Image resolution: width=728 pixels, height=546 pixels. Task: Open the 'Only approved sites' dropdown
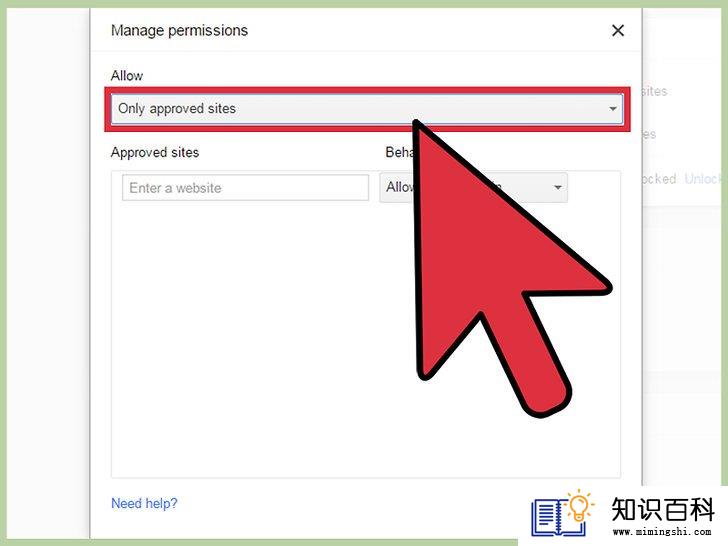(366, 109)
